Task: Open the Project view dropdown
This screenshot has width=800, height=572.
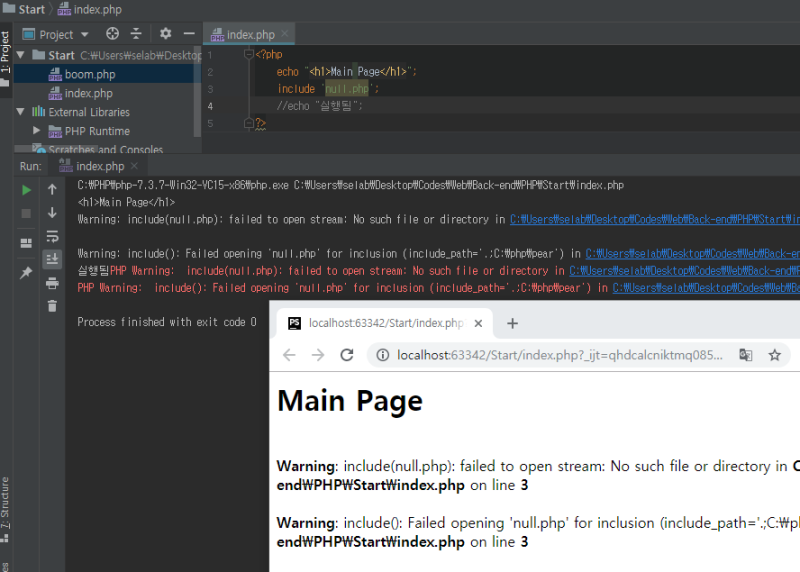Action: 63,34
